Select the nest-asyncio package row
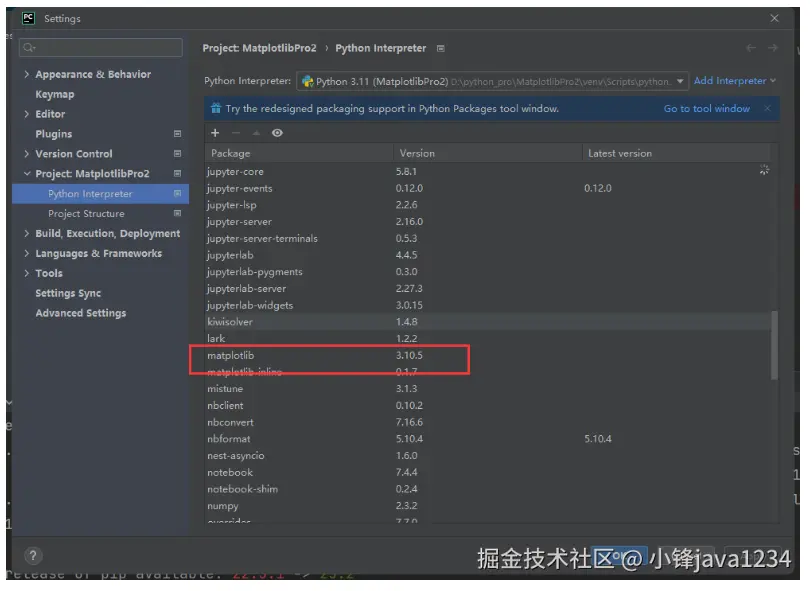 [x=487, y=456]
